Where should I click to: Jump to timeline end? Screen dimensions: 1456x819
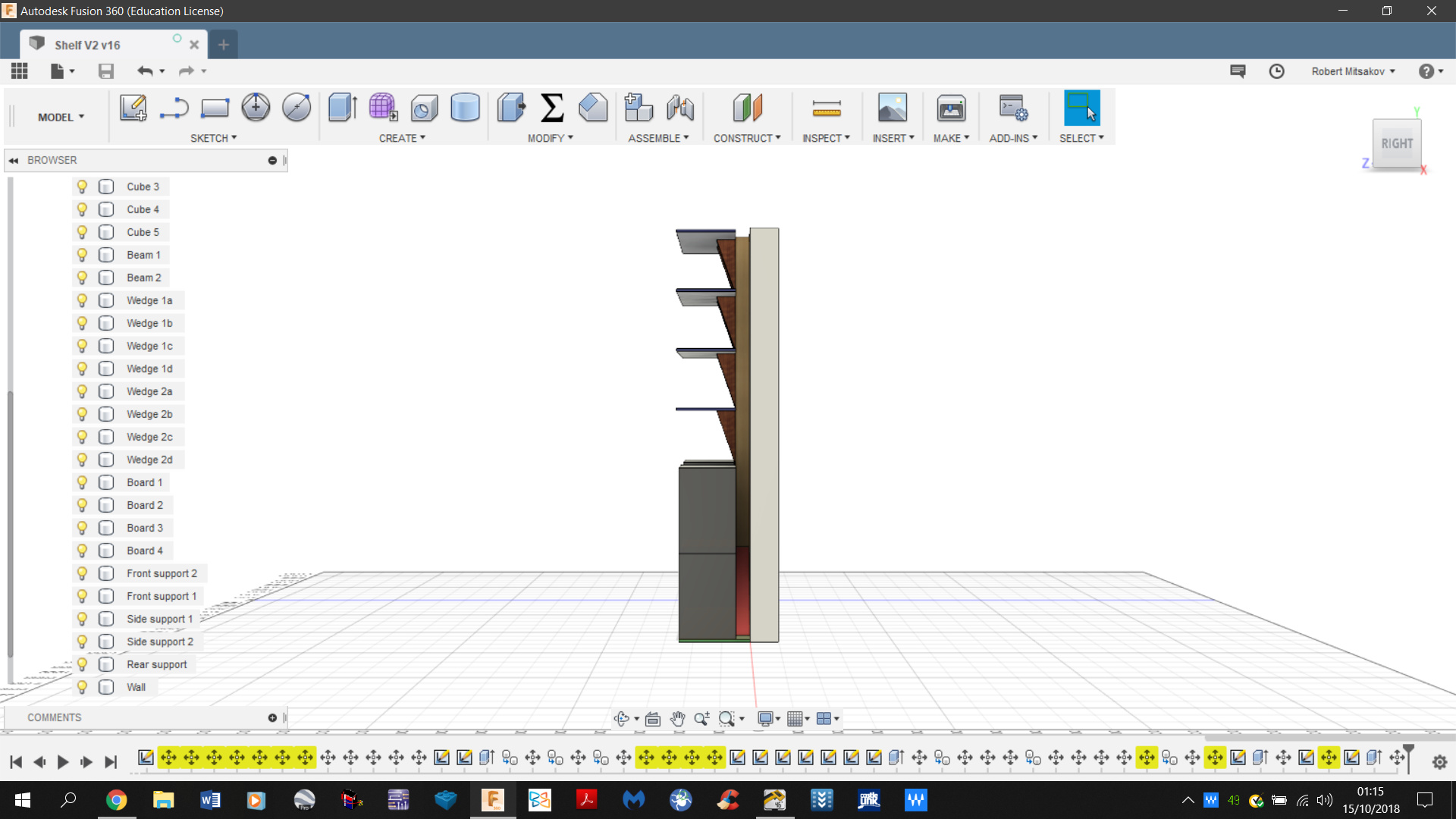(x=111, y=762)
